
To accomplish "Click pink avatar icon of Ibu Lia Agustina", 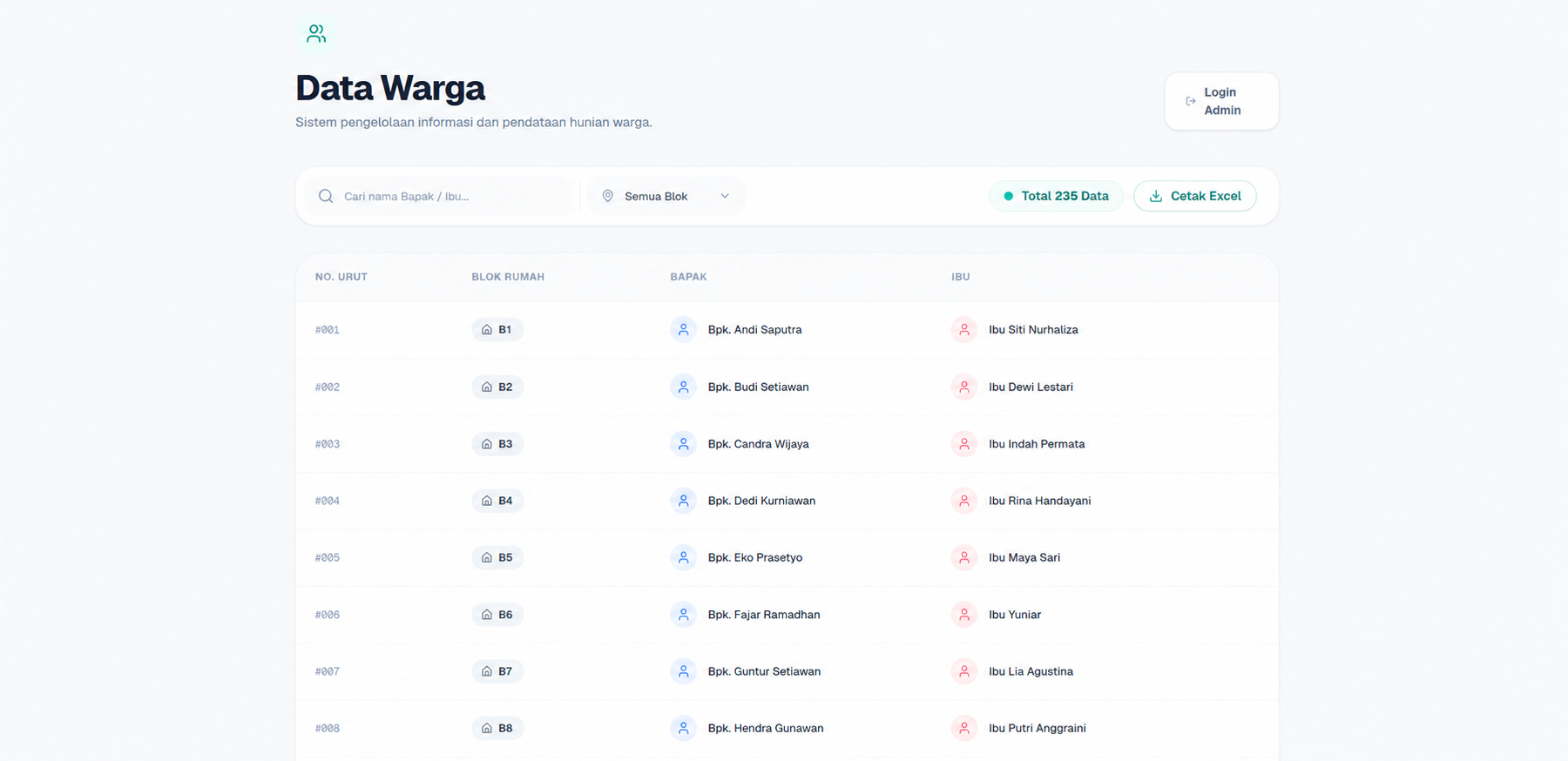I will (964, 671).
